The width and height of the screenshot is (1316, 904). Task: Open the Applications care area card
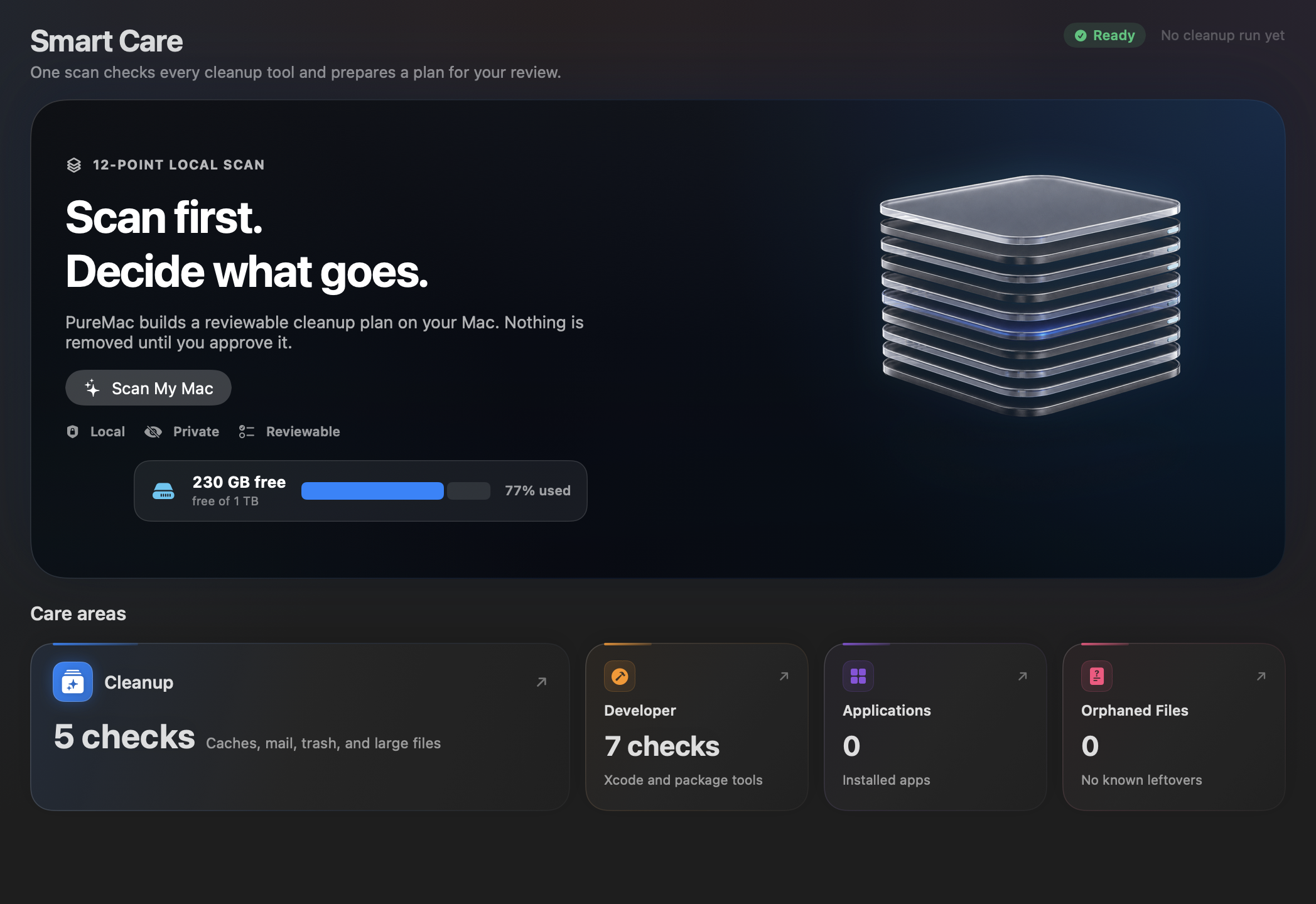coord(936,727)
